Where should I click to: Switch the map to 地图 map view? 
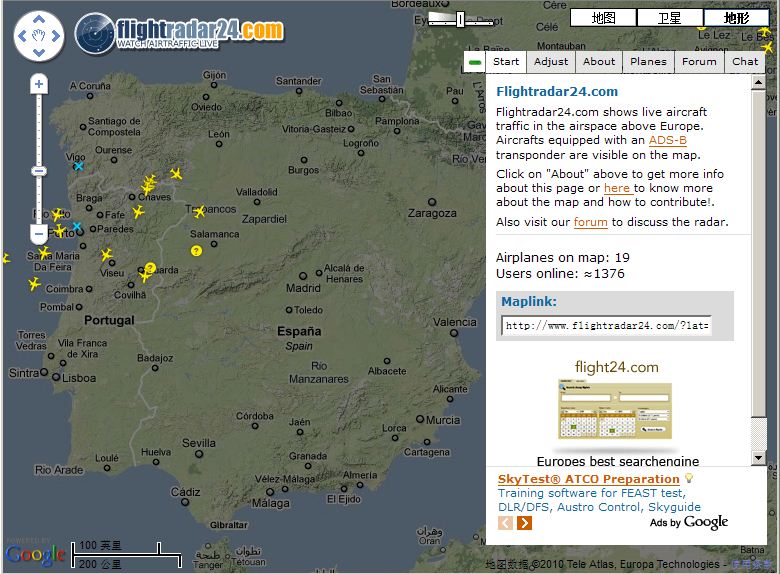click(x=603, y=18)
